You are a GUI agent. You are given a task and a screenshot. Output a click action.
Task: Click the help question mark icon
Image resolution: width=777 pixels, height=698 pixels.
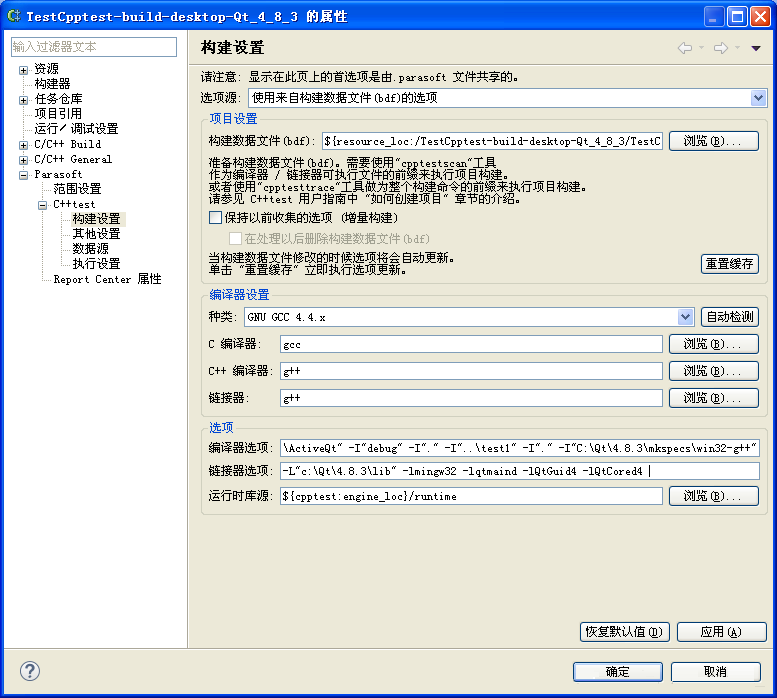click(x=30, y=671)
